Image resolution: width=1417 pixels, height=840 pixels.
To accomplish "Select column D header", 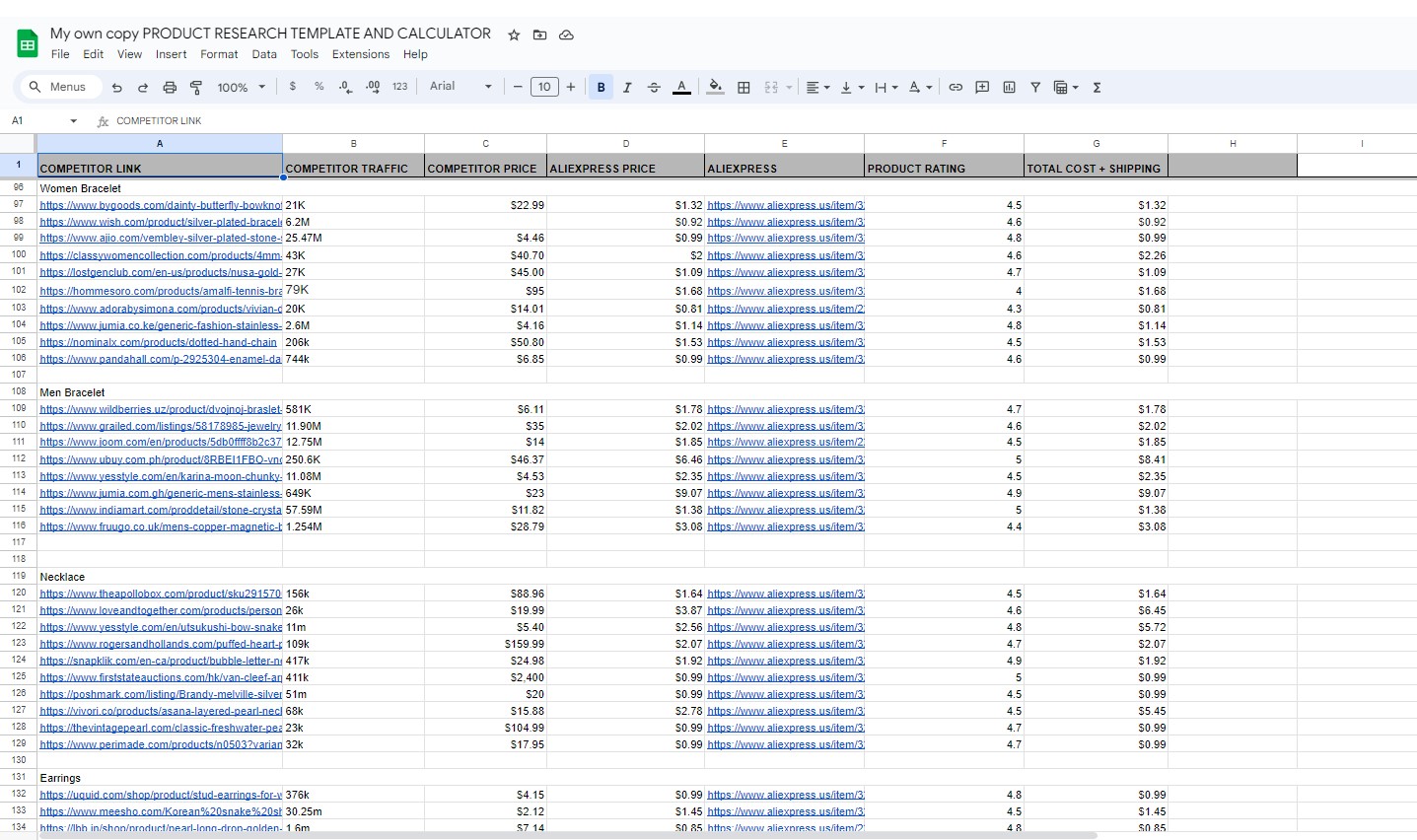I will click(x=626, y=144).
